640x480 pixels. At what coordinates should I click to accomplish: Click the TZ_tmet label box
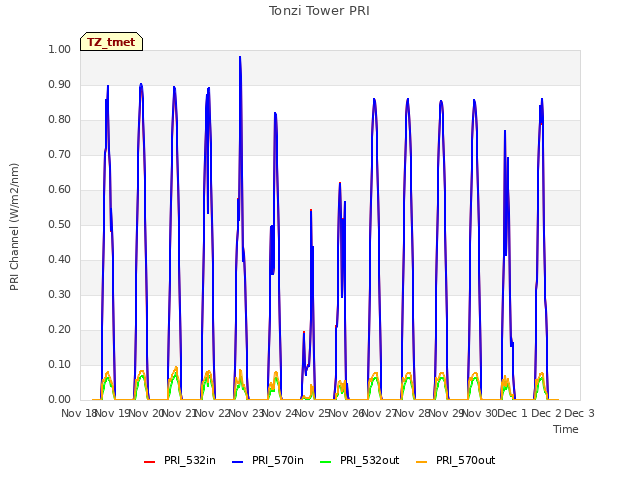tap(111, 42)
